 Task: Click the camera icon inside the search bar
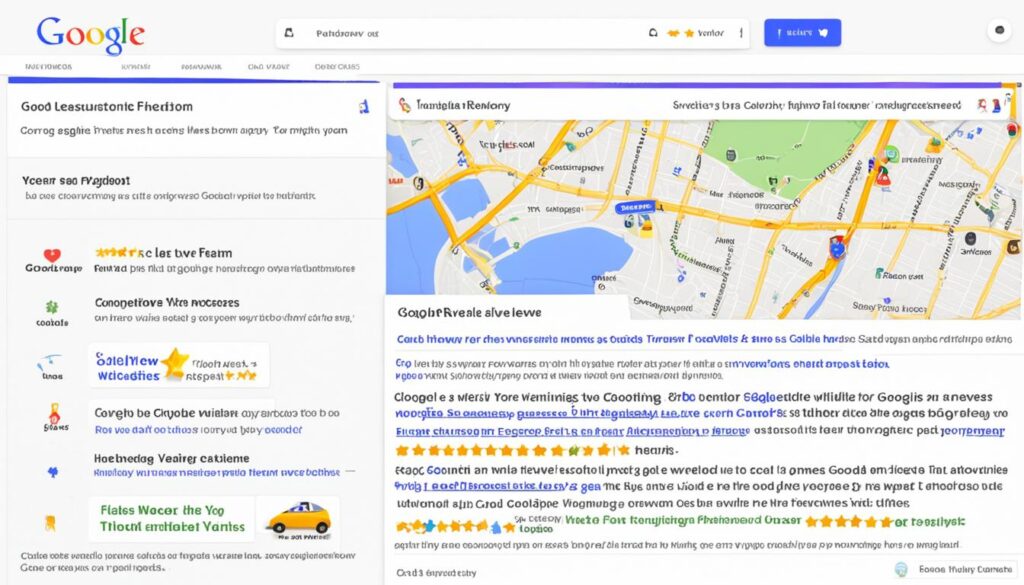pyautogui.click(x=289, y=32)
